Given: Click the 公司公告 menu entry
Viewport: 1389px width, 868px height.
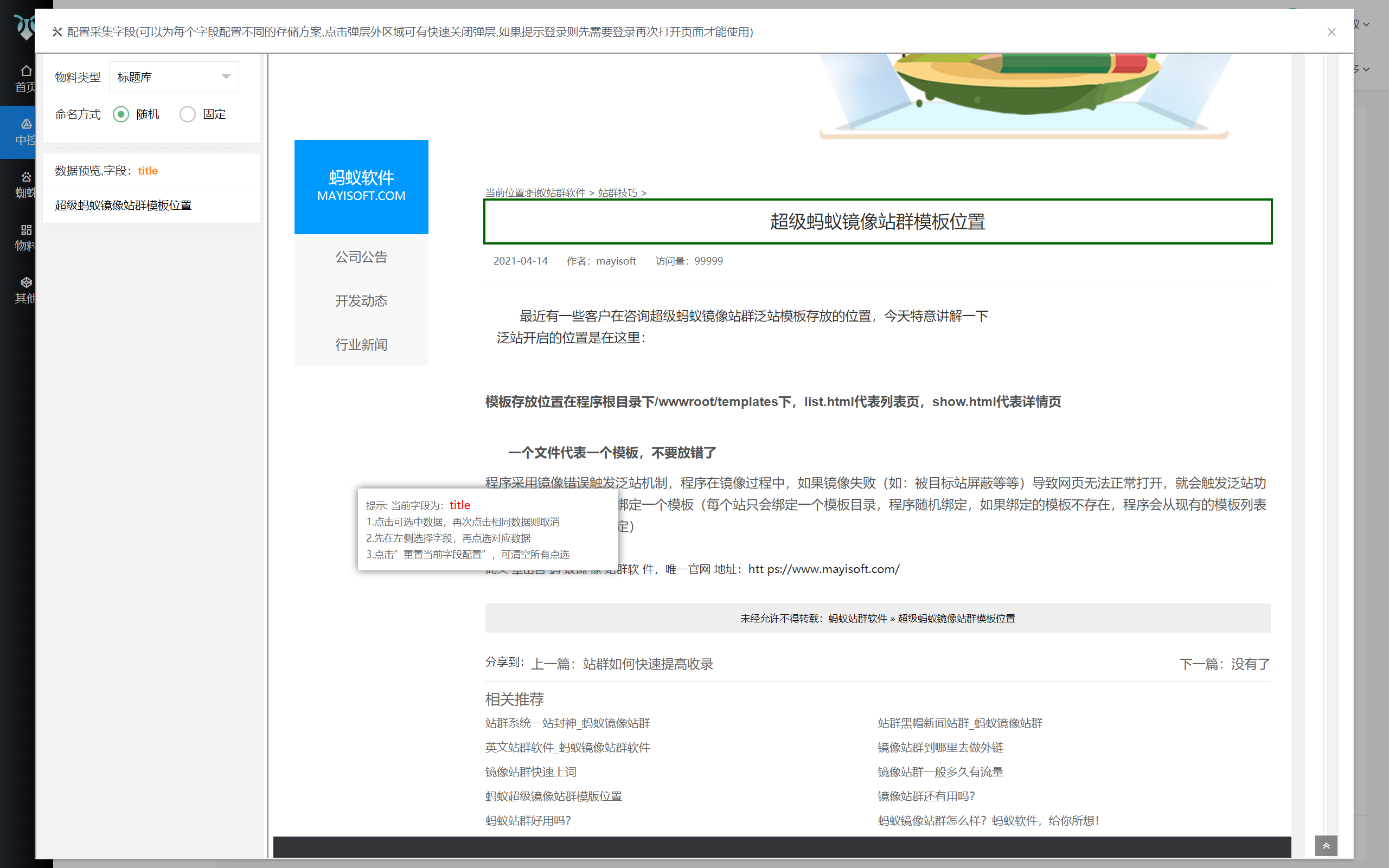Looking at the screenshot, I should [361, 256].
